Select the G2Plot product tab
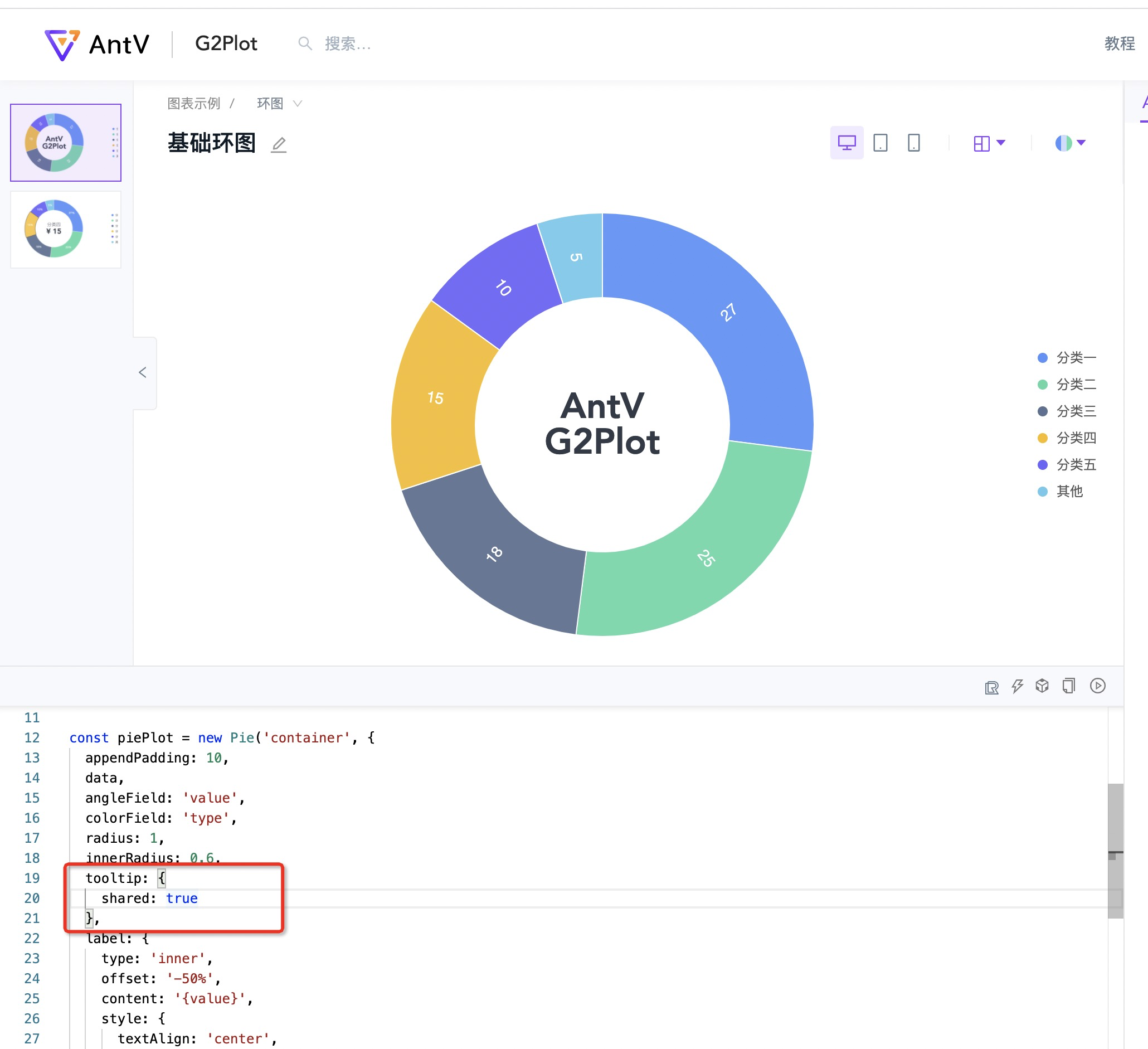The width and height of the screenshot is (1148, 1049). [226, 44]
